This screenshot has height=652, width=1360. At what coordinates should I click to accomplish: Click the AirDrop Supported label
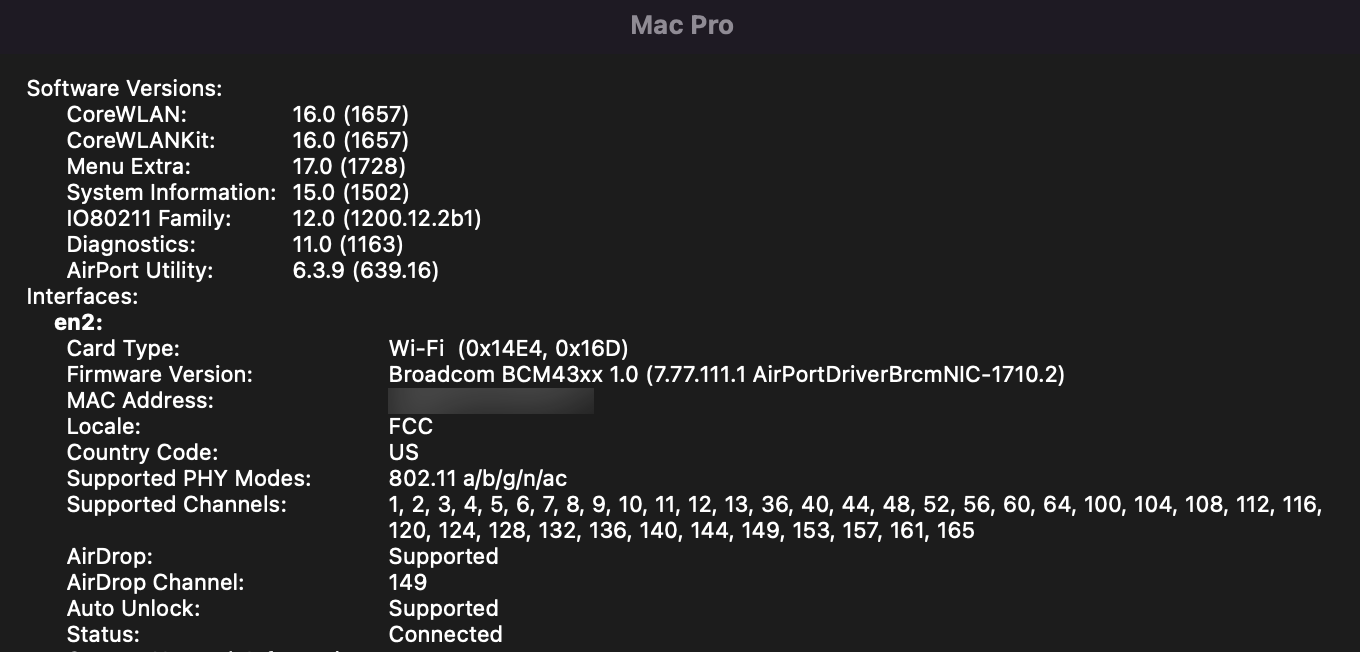click(x=443, y=556)
